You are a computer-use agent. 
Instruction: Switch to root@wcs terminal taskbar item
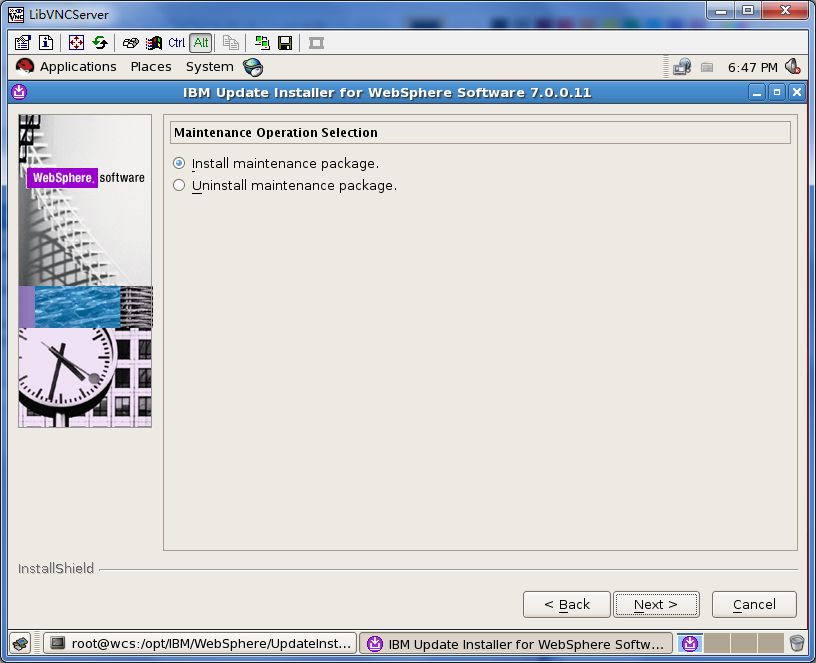click(200, 644)
